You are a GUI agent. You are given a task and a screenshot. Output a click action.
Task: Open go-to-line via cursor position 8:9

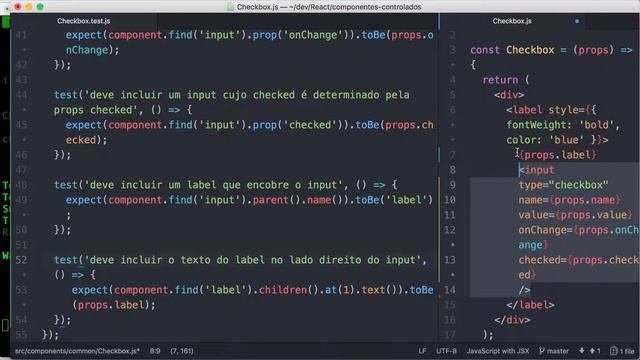click(x=155, y=351)
